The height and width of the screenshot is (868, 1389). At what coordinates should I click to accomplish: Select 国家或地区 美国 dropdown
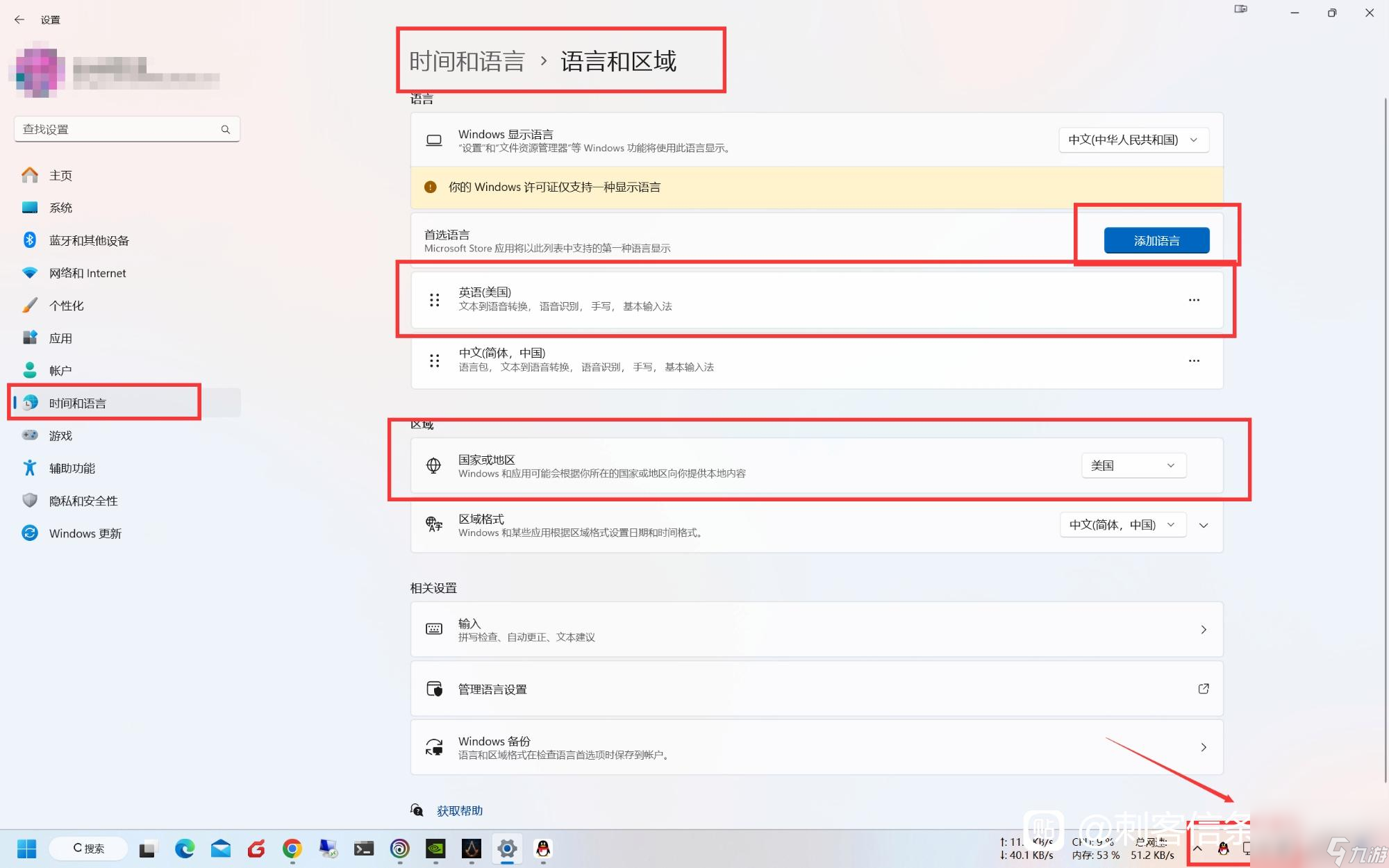click(1134, 464)
